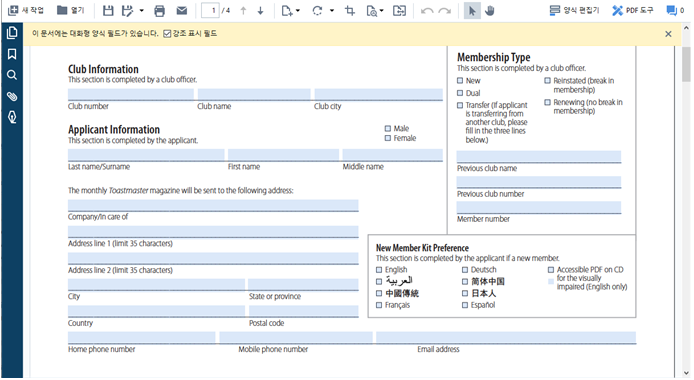Tick the New membership type checkbox
The image size is (694, 380).
coord(460,81)
